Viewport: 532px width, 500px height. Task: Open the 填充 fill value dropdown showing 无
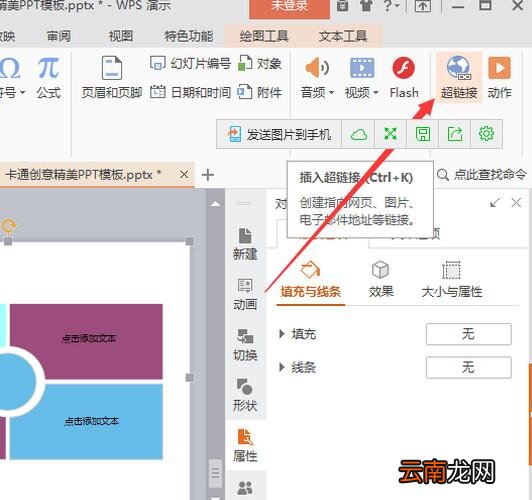[469, 334]
